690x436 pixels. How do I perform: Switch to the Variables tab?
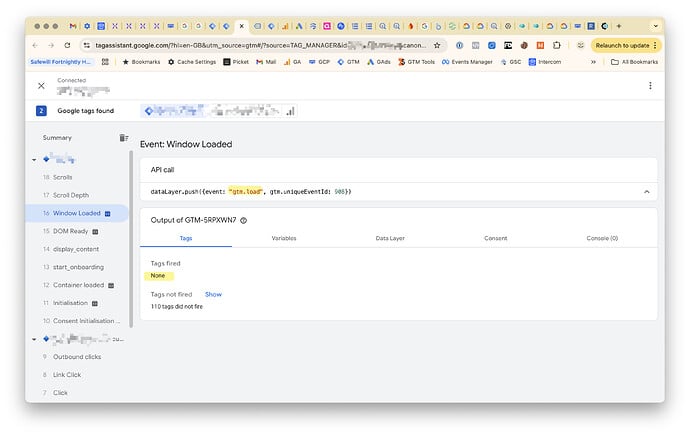[283, 238]
